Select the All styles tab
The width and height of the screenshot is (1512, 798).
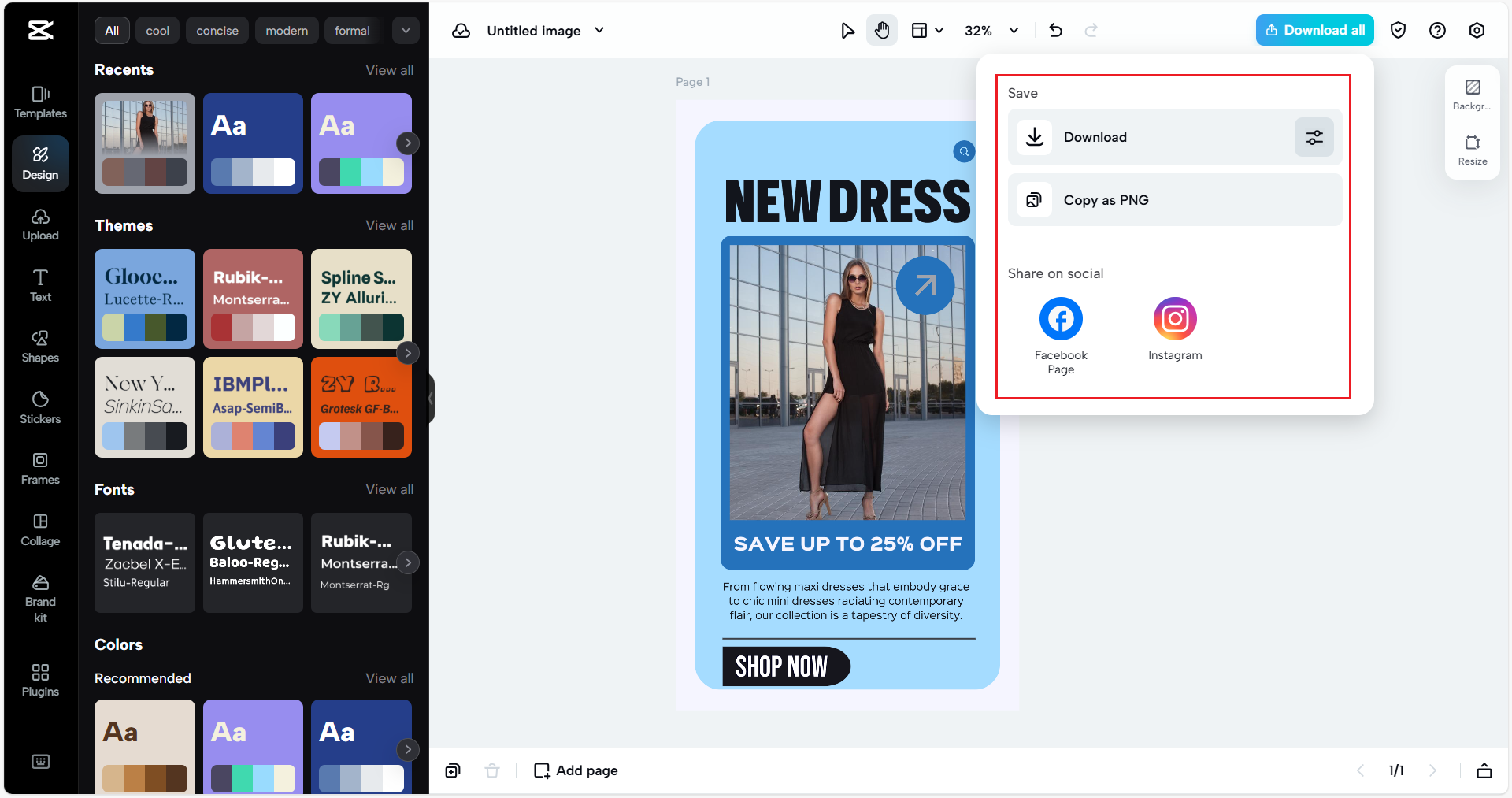pos(112,30)
